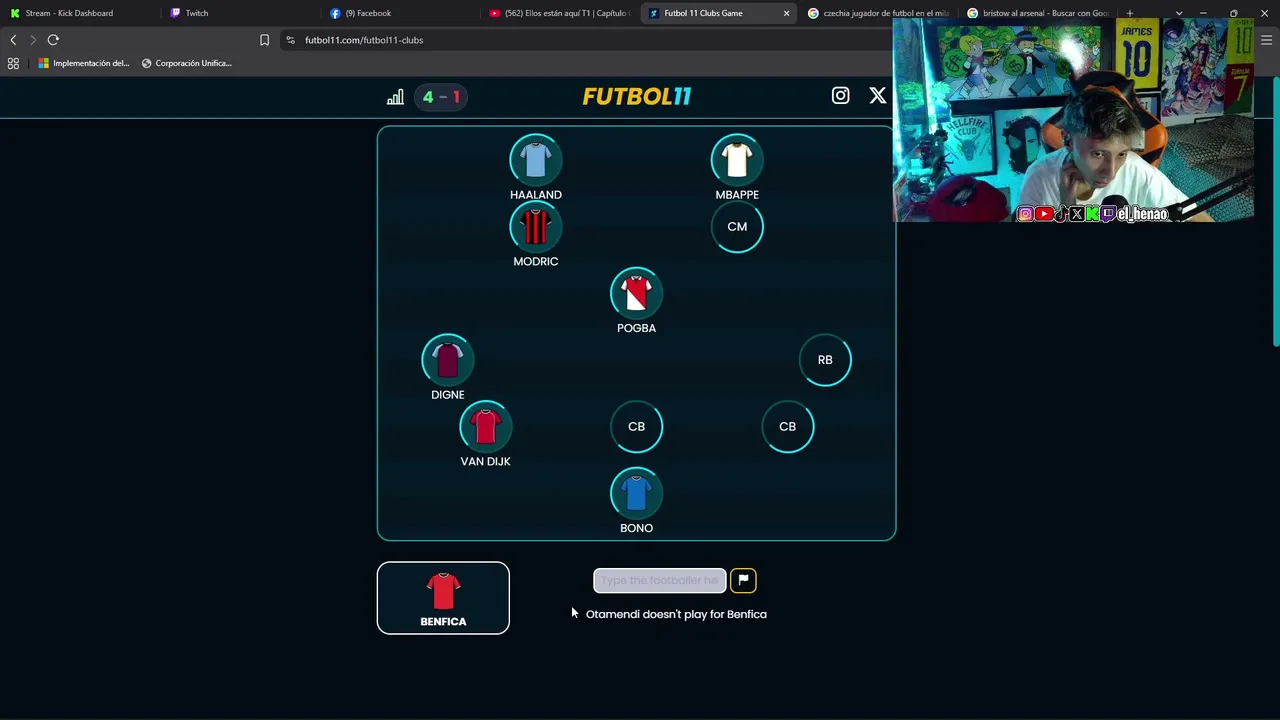Go back to the previous page

coord(13,40)
